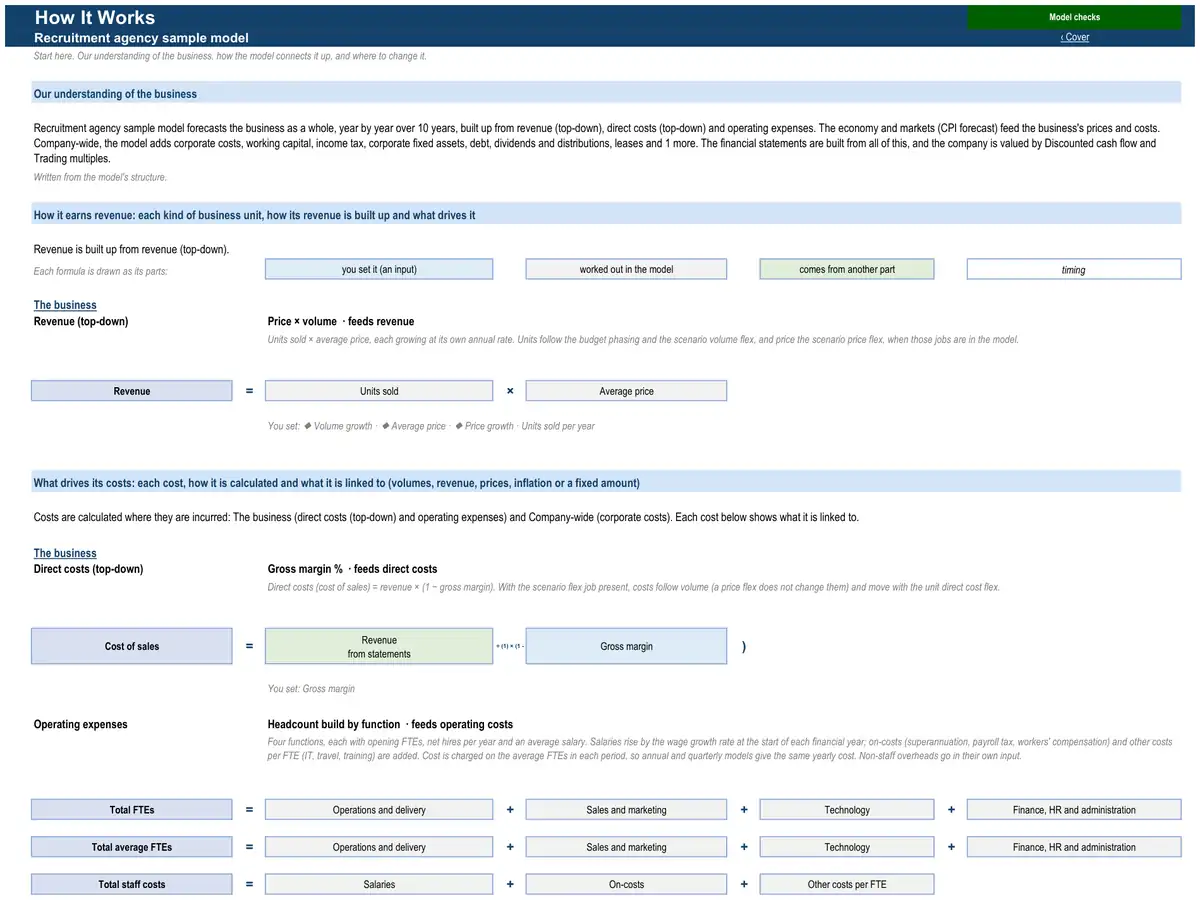Select Finance, HR and administration in Total average FTEs row
This screenshot has width=1200, height=900.
(x=1074, y=847)
